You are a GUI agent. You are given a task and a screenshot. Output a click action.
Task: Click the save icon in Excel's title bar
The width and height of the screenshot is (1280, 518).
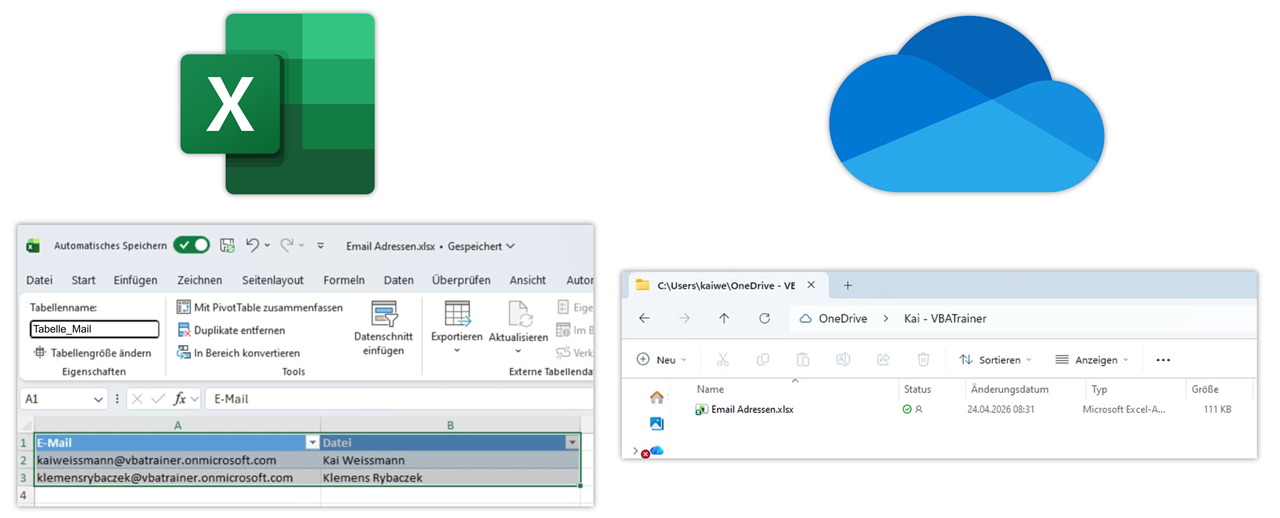pyautogui.click(x=227, y=245)
